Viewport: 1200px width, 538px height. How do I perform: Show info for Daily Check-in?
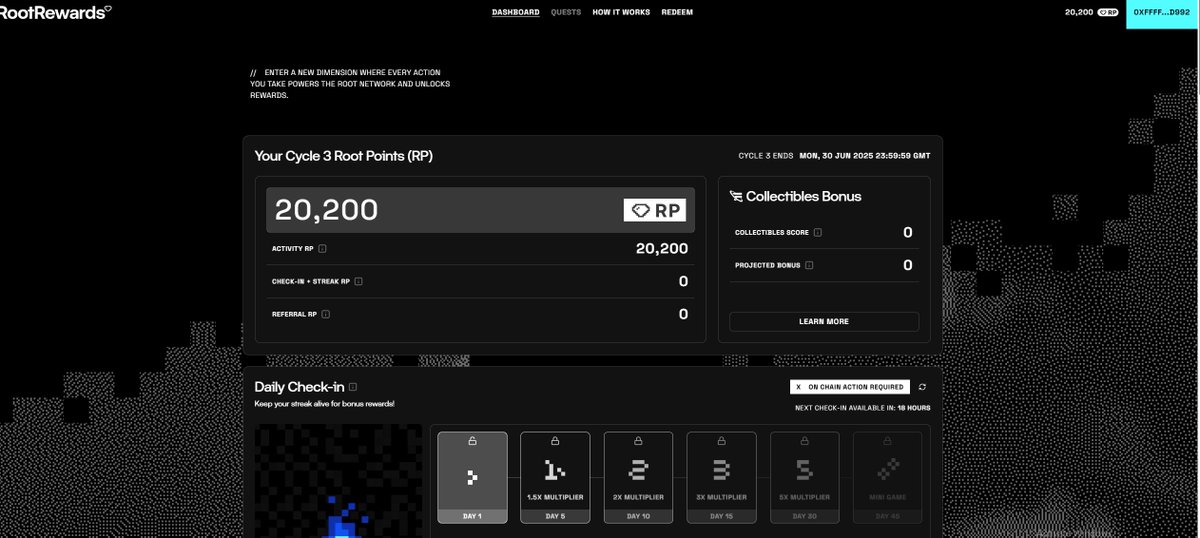coord(353,387)
